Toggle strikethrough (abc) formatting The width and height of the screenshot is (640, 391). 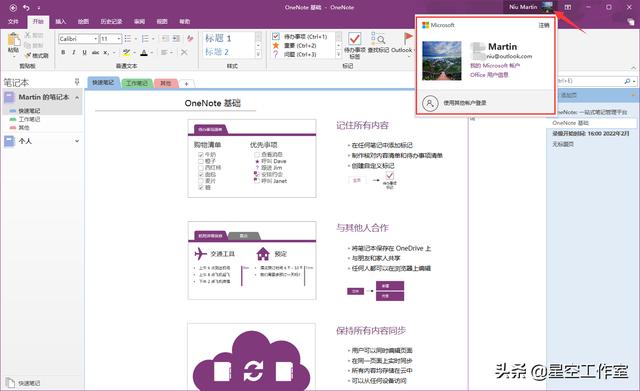(x=96, y=52)
